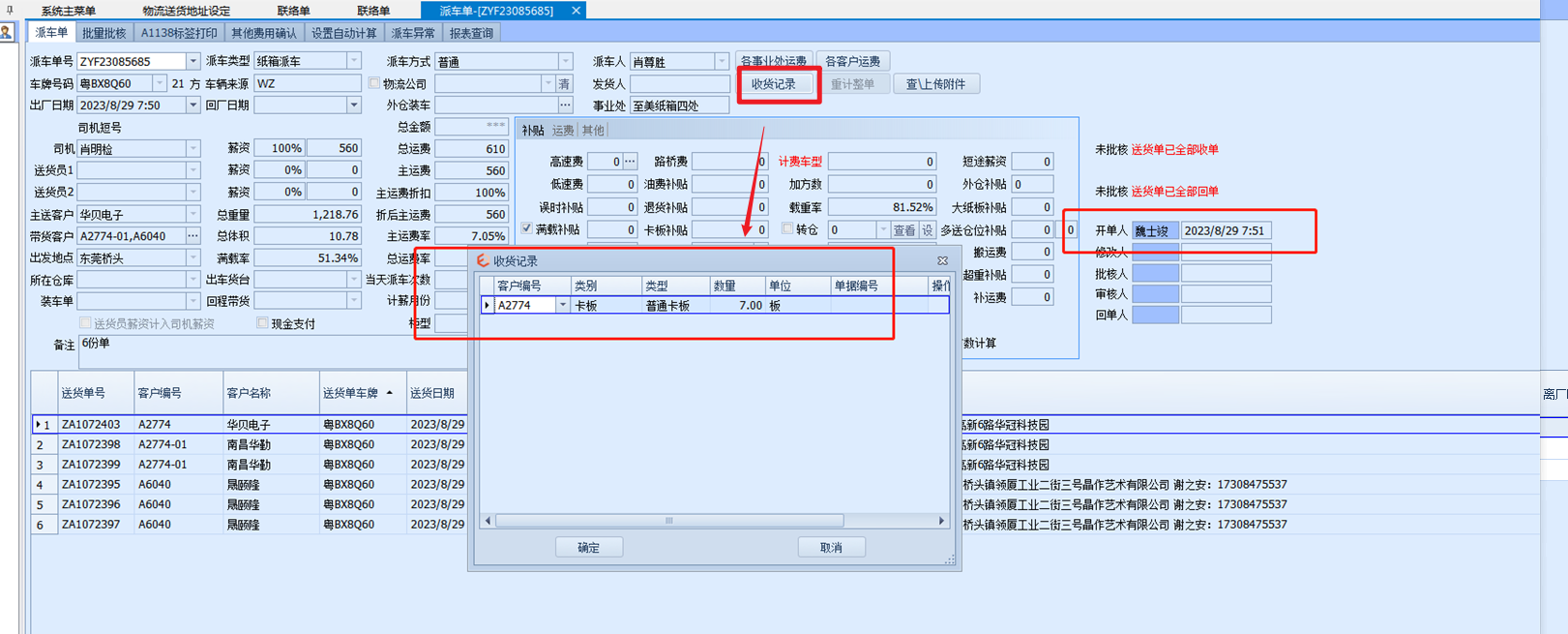This screenshot has height=634, width=1568.
Task: Click the 车辆来源 field showing WZ
Action: [308, 84]
